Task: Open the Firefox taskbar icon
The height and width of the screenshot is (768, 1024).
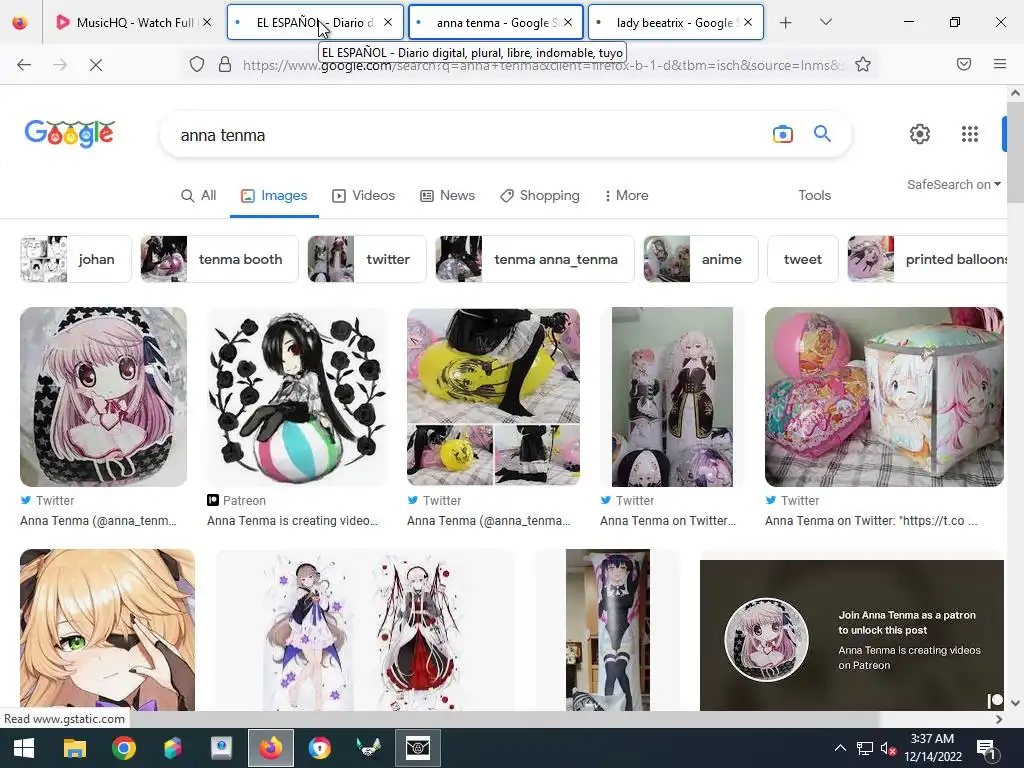Action: pyautogui.click(x=271, y=748)
